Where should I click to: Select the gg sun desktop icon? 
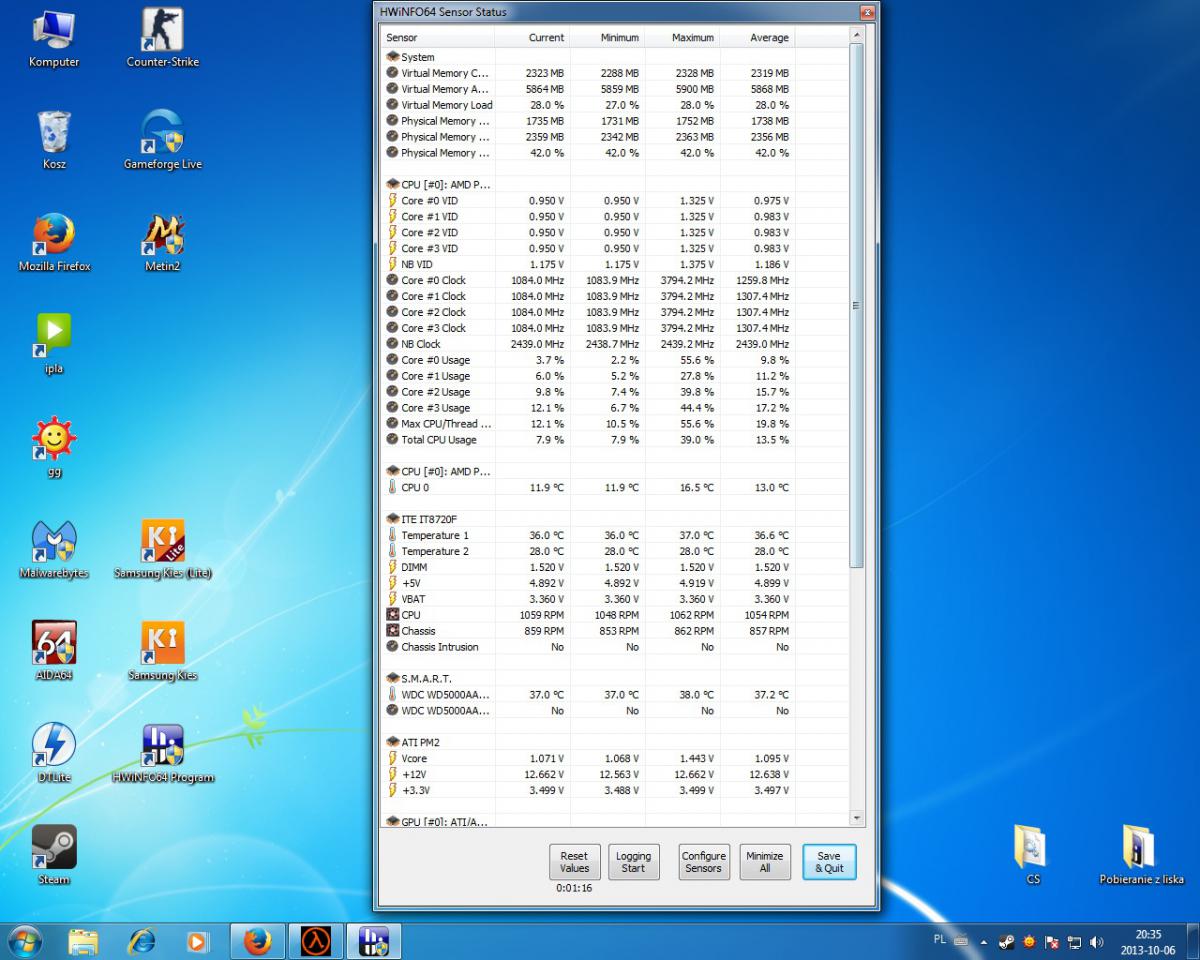54,446
